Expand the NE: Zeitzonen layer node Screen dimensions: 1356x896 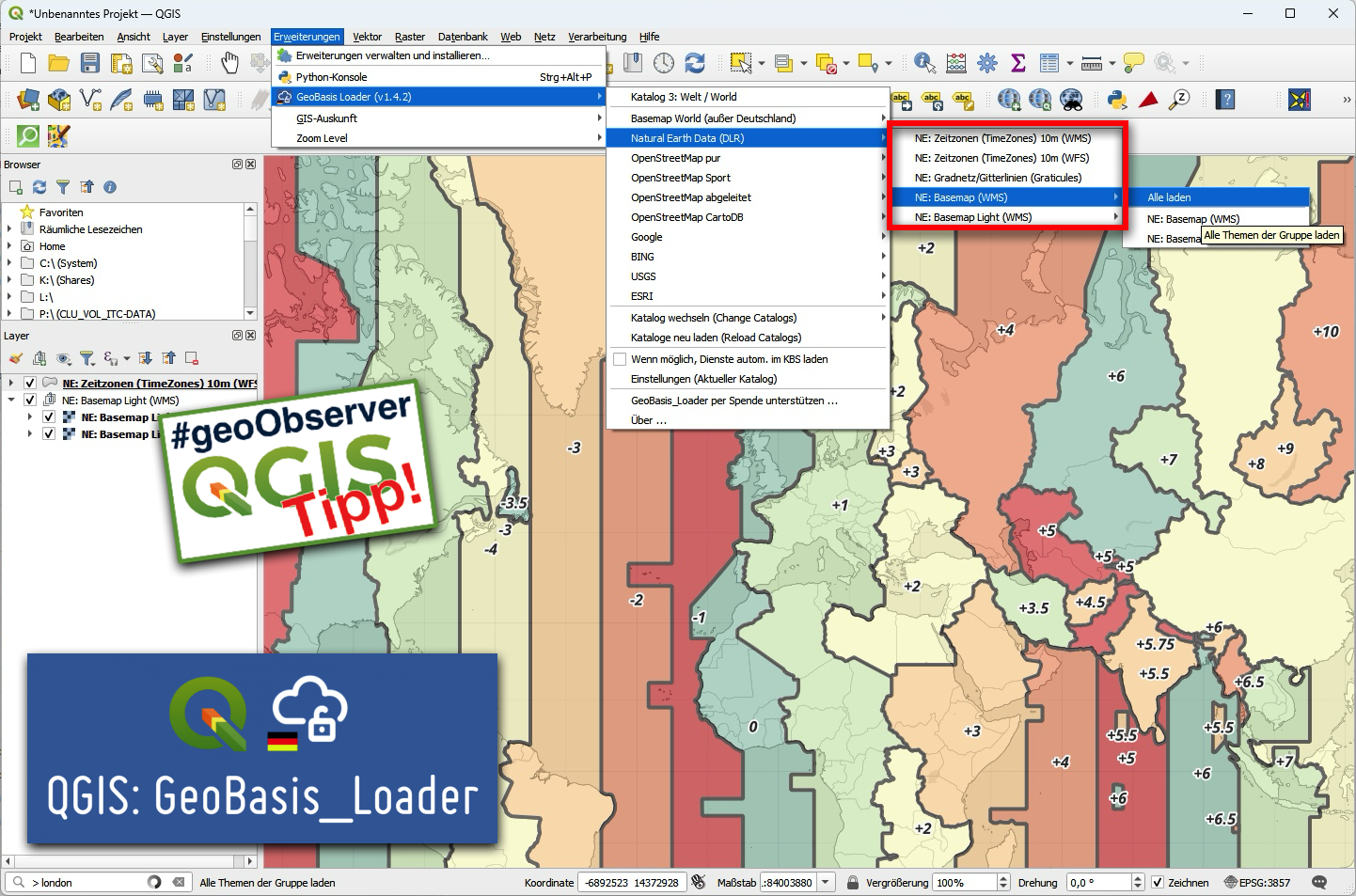[11, 384]
